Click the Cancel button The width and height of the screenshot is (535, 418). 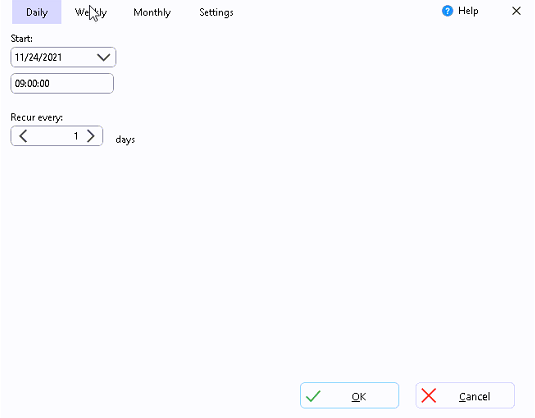(465, 395)
